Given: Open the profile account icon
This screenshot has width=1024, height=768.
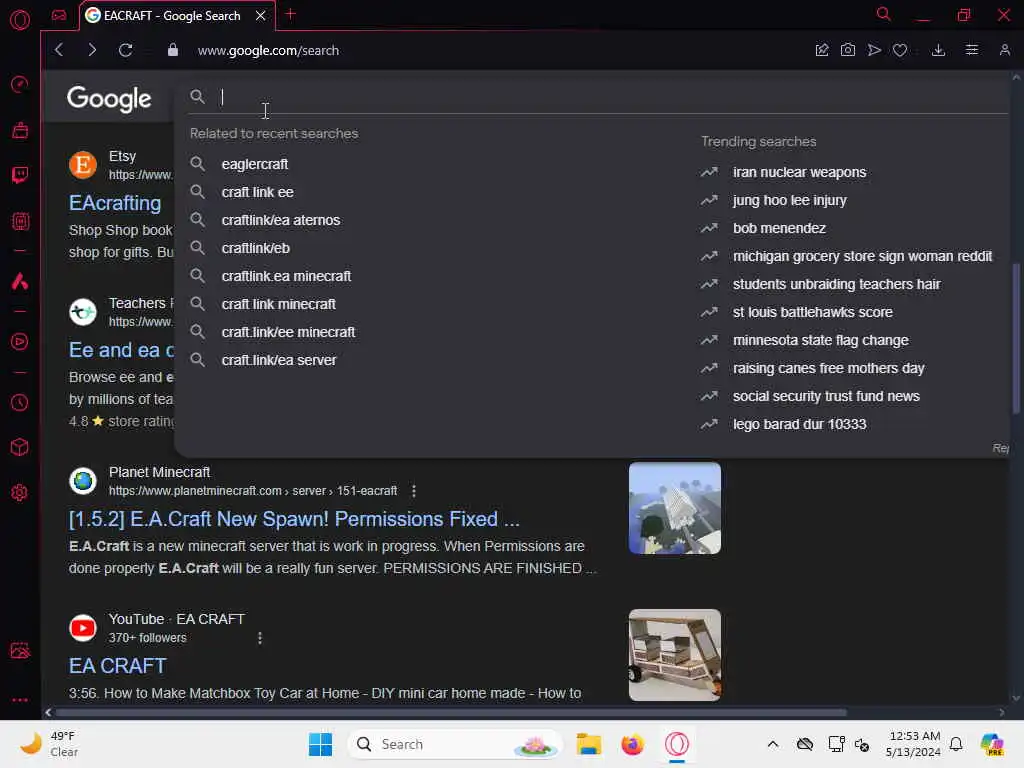Looking at the screenshot, I should click(x=1004, y=50).
